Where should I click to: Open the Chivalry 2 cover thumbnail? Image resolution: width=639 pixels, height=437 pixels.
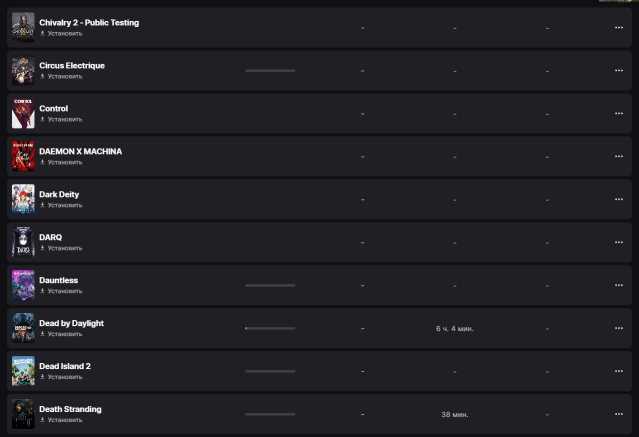coord(23,27)
